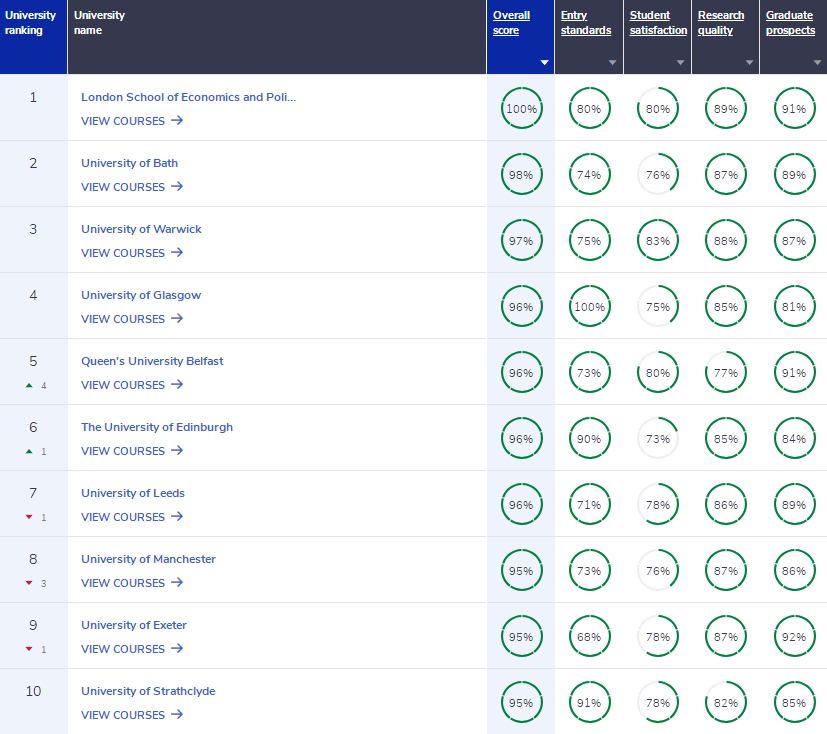The width and height of the screenshot is (827, 734).
Task: Click Strathclyde 82% research quality circle
Action: [x=726, y=702]
